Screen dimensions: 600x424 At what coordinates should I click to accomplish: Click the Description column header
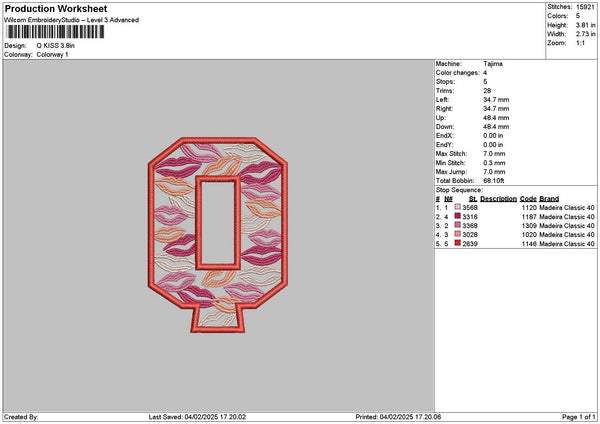(498, 199)
